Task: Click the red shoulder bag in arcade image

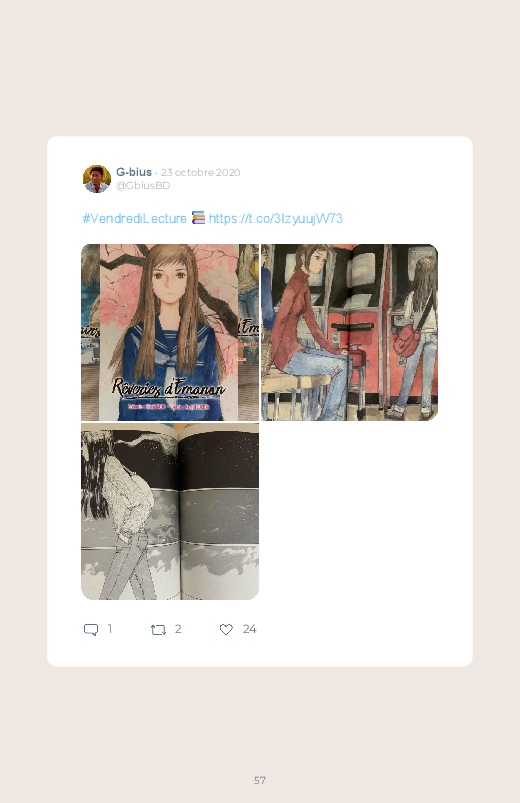Action: [x=406, y=341]
